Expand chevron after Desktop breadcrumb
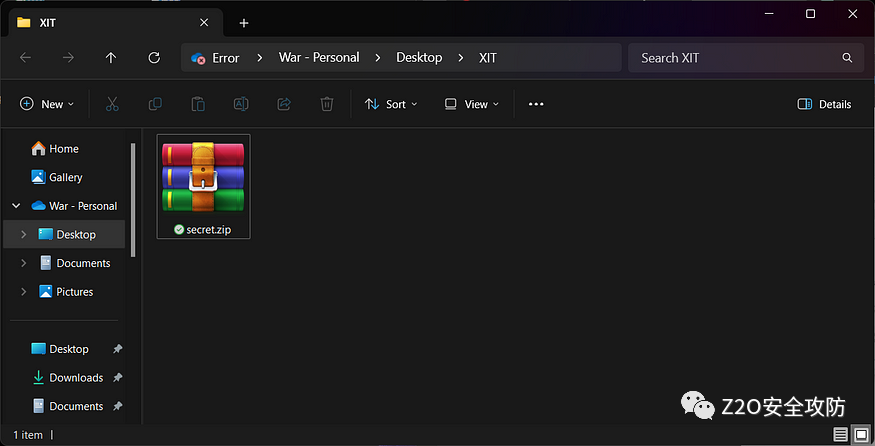The image size is (875, 446). (x=460, y=57)
